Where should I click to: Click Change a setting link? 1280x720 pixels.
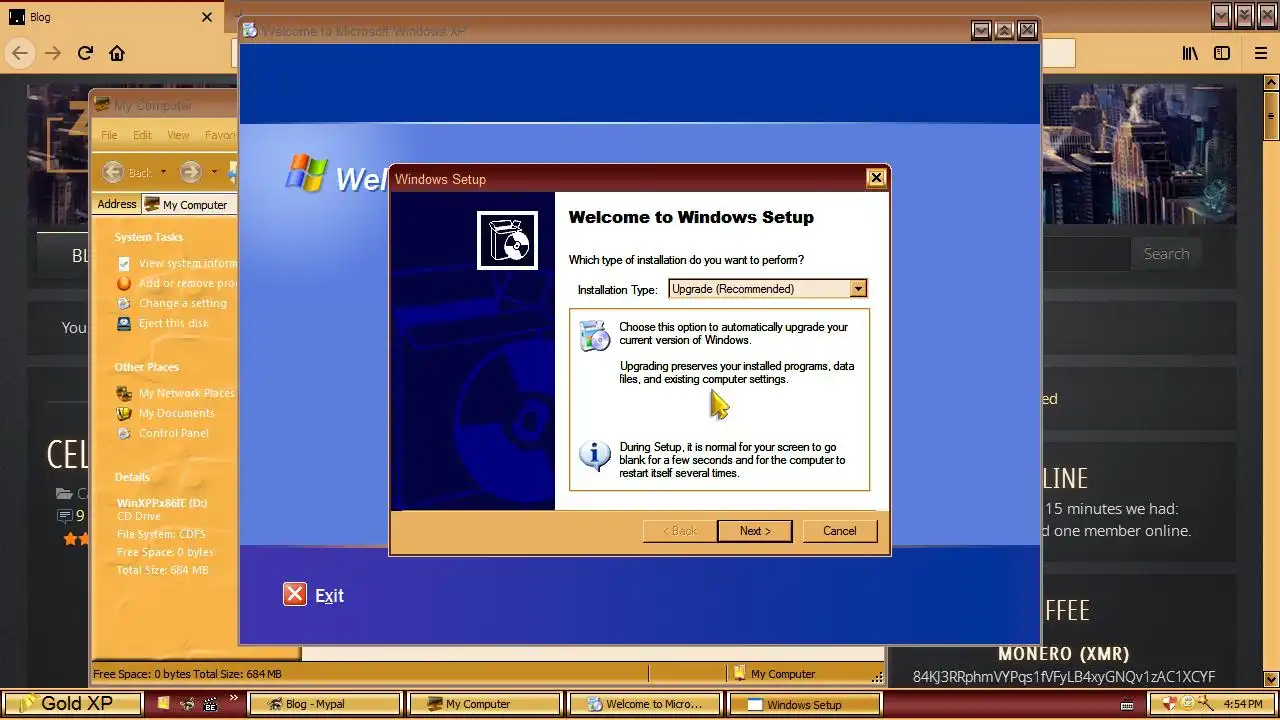pos(183,303)
